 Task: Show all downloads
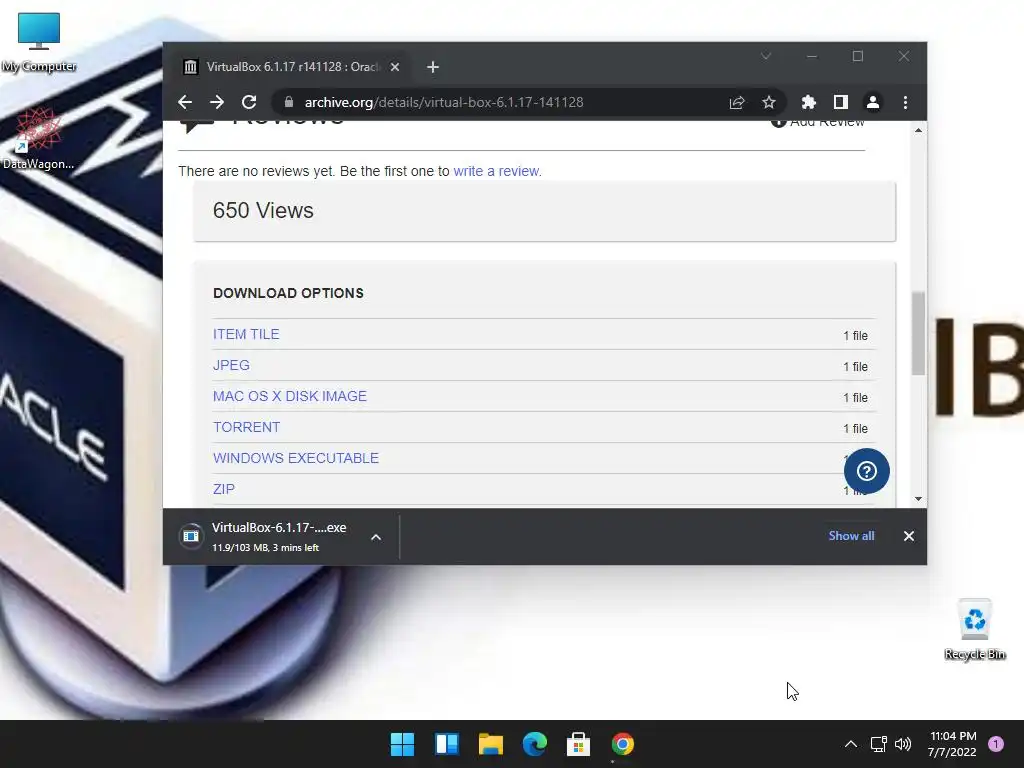(851, 536)
